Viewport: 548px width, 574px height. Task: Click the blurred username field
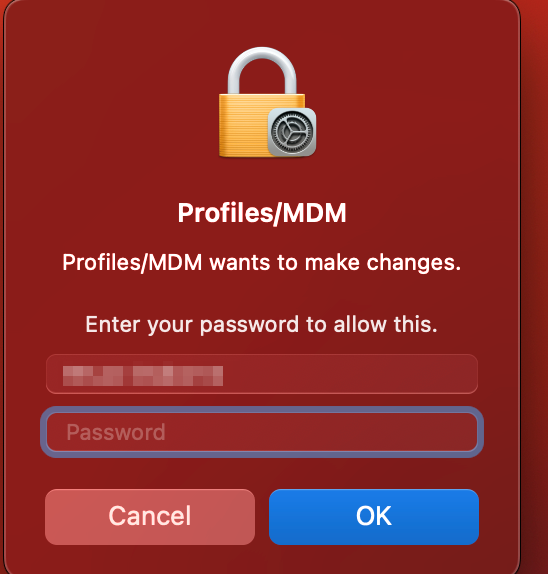click(x=262, y=374)
